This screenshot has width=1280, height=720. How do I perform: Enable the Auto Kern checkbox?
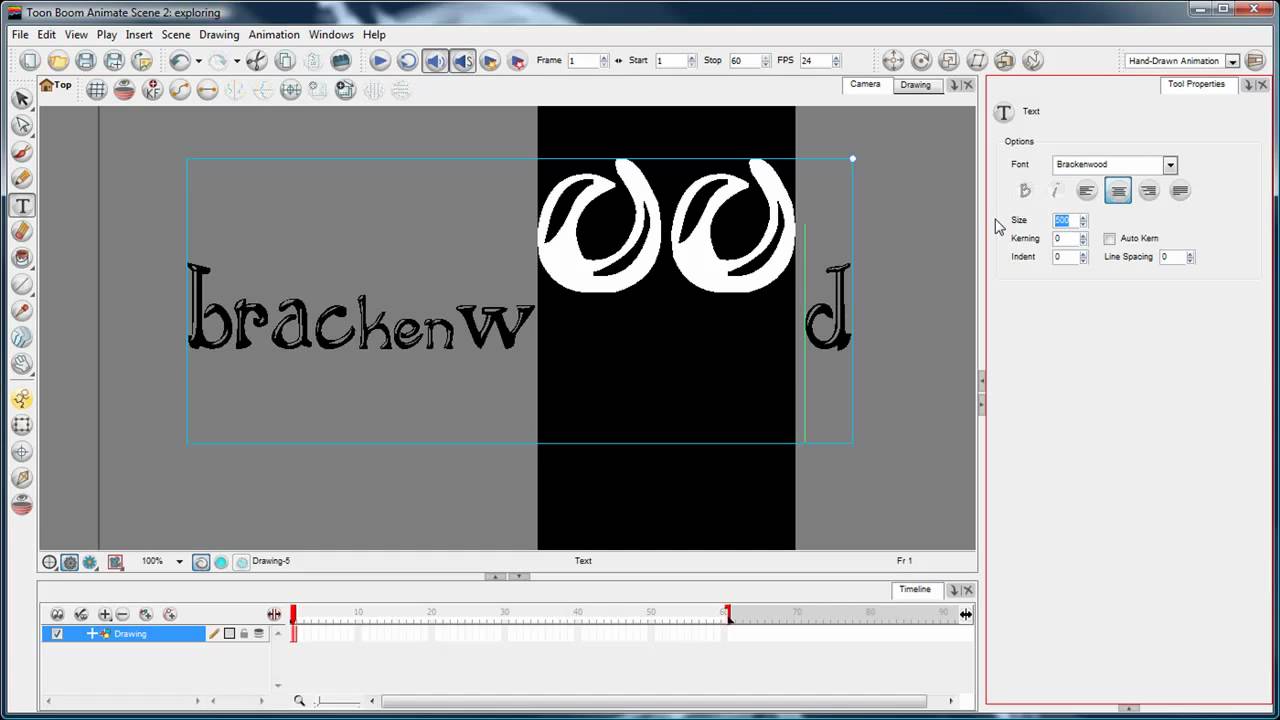click(1109, 239)
